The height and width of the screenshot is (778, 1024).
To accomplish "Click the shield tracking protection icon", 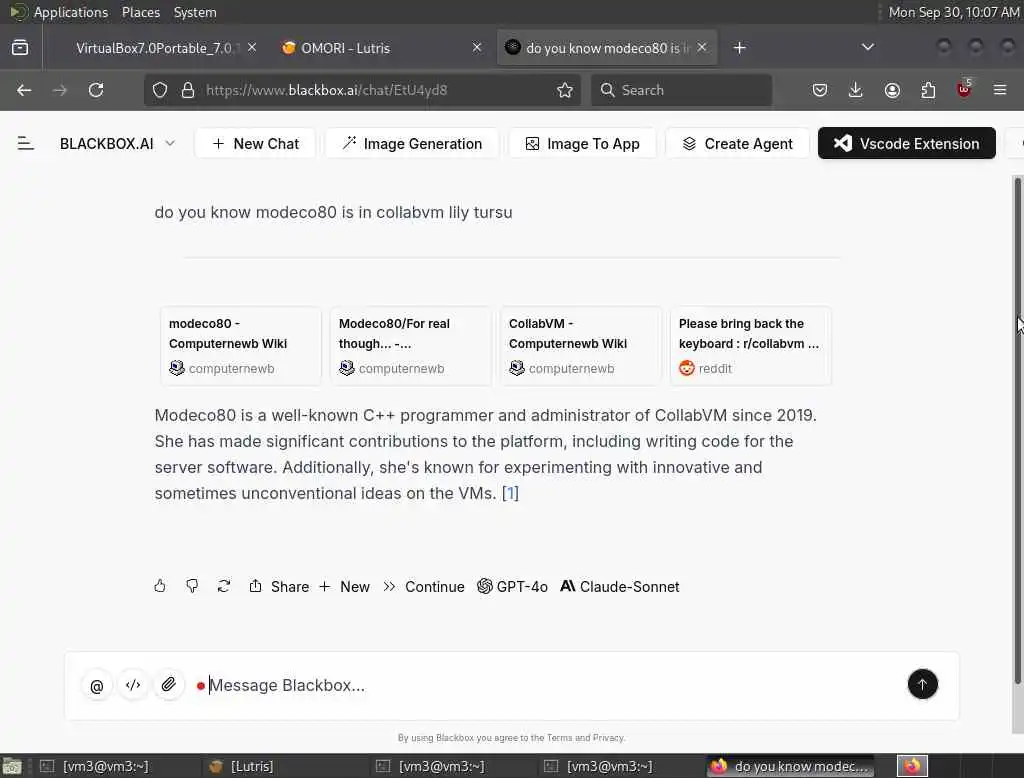I will point(160,90).
